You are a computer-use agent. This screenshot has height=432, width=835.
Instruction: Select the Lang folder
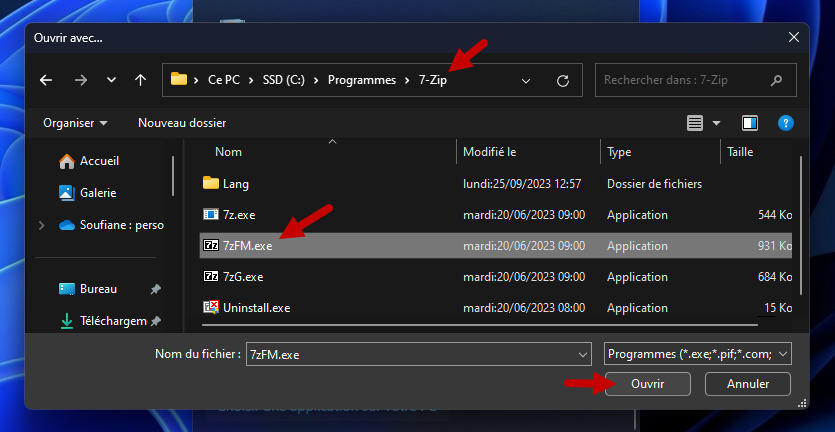click(496, 184)
